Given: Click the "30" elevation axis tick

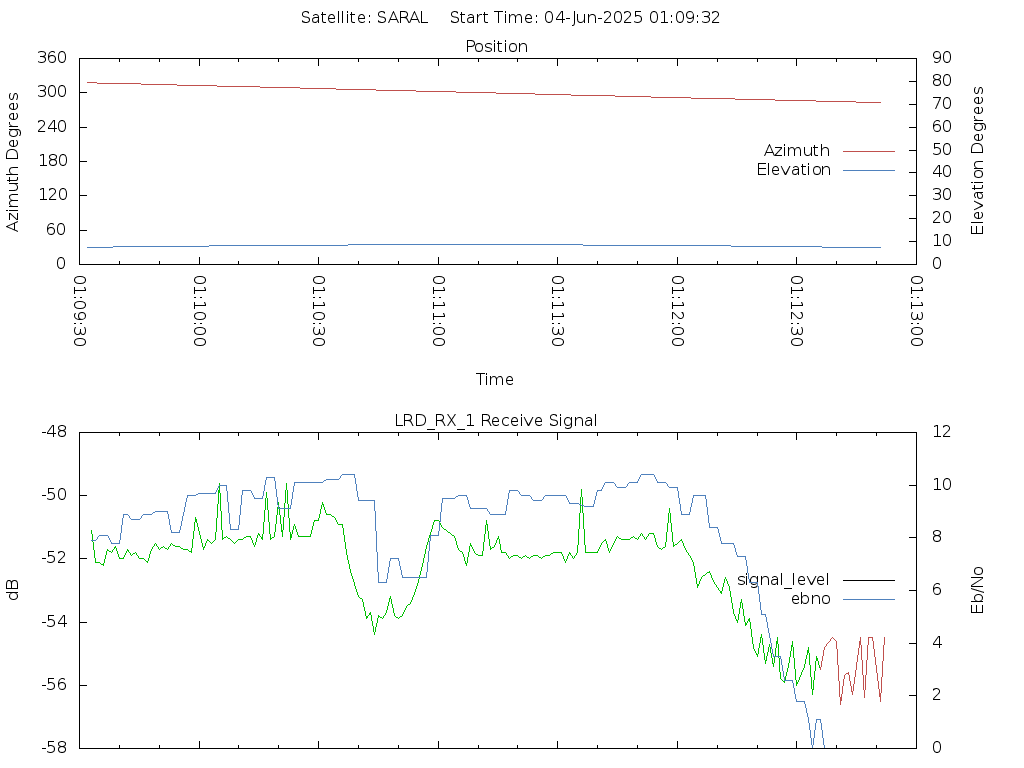Looking at the screenshot, I should click(942, 195).
